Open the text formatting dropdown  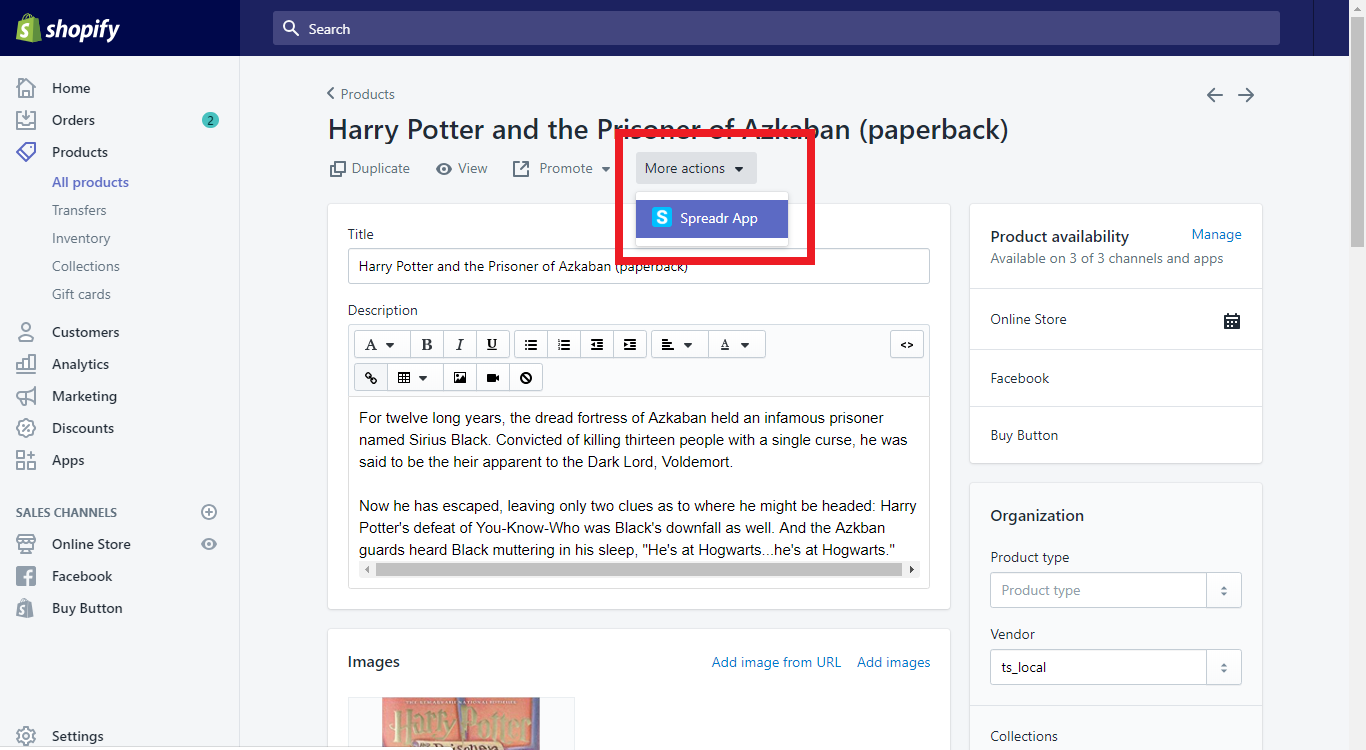pyautogui.click(x=380, y=344)
